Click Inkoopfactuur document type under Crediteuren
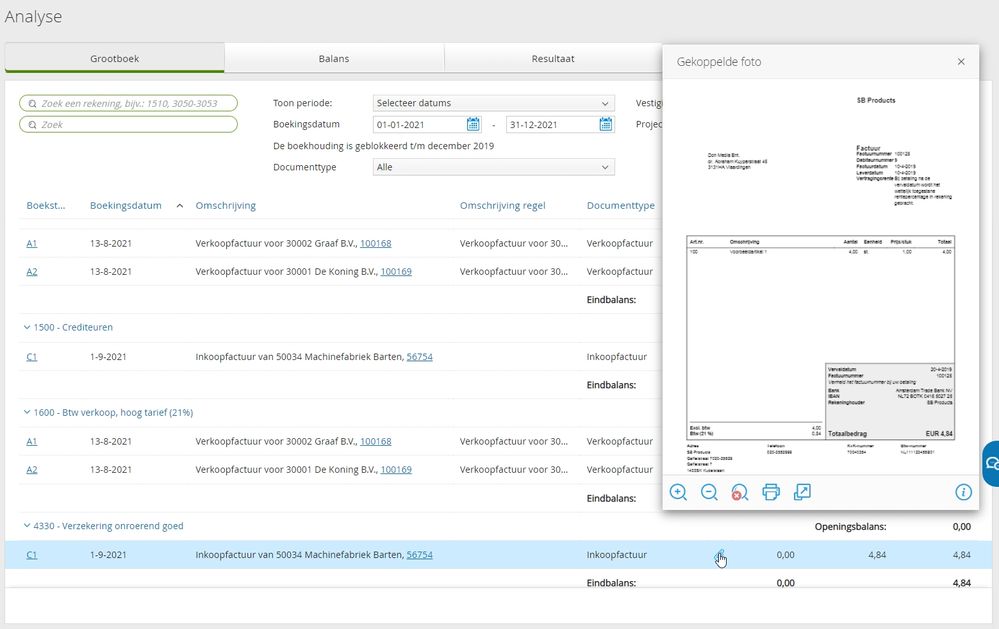Image resolution: width=999 pixels, height=629 pixels. pyautogui.click(x=617, y=357)
